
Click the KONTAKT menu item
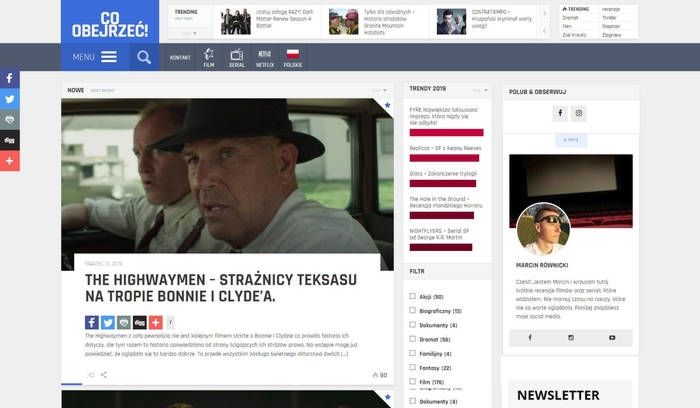pos(180,57)
